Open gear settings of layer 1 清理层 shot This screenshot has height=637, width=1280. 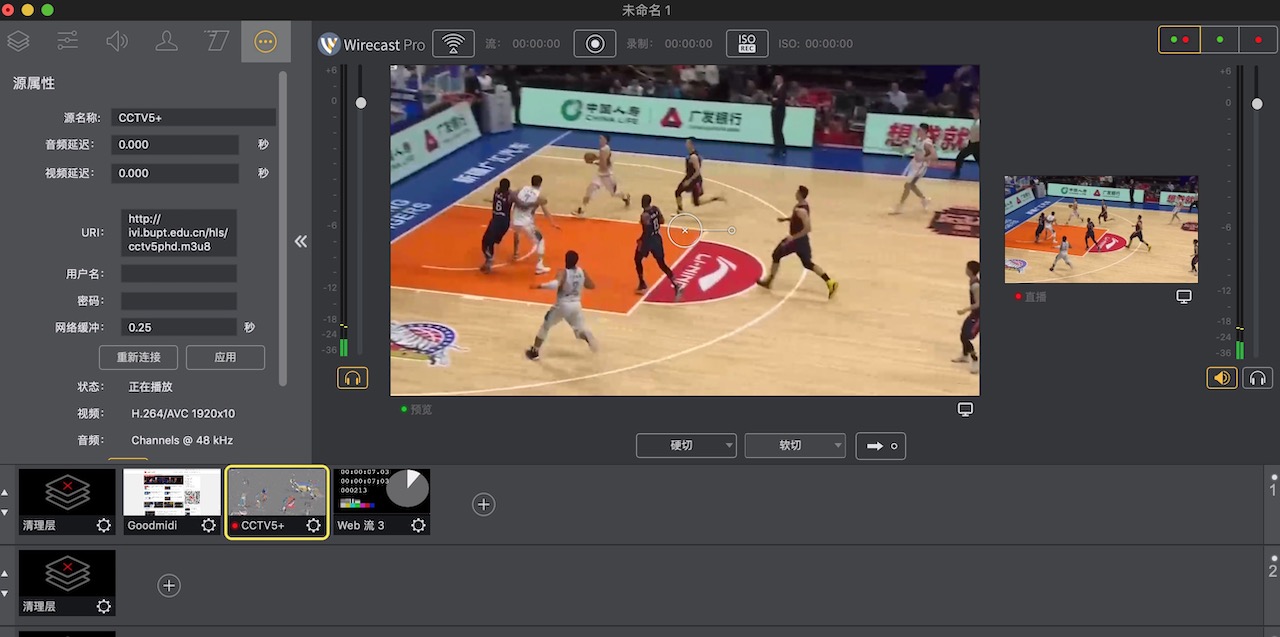pos(104,525)
